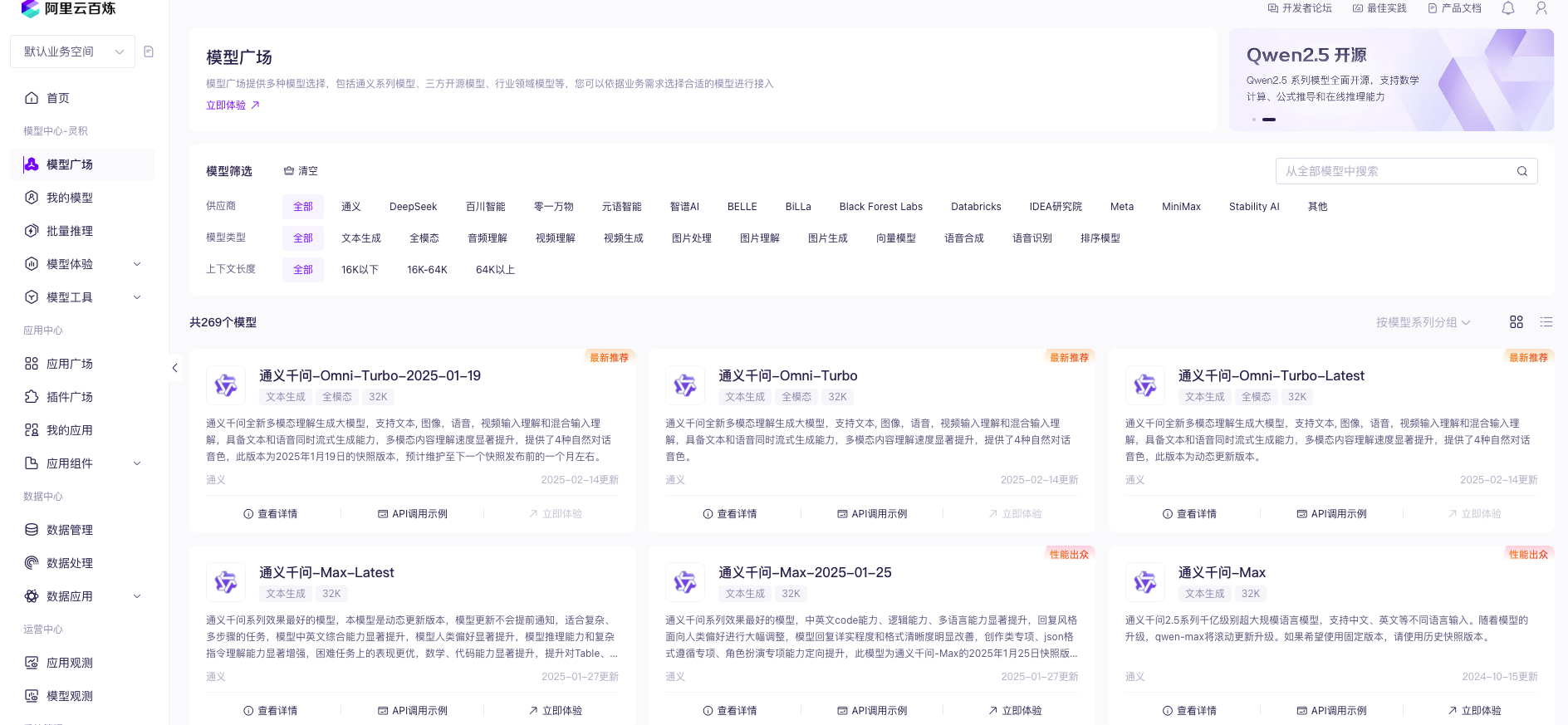1568x725 pixels.
Task: Click the 通义千问-Omni-Turbo-2025-01-19 model logo
Action: click(226, 385)
